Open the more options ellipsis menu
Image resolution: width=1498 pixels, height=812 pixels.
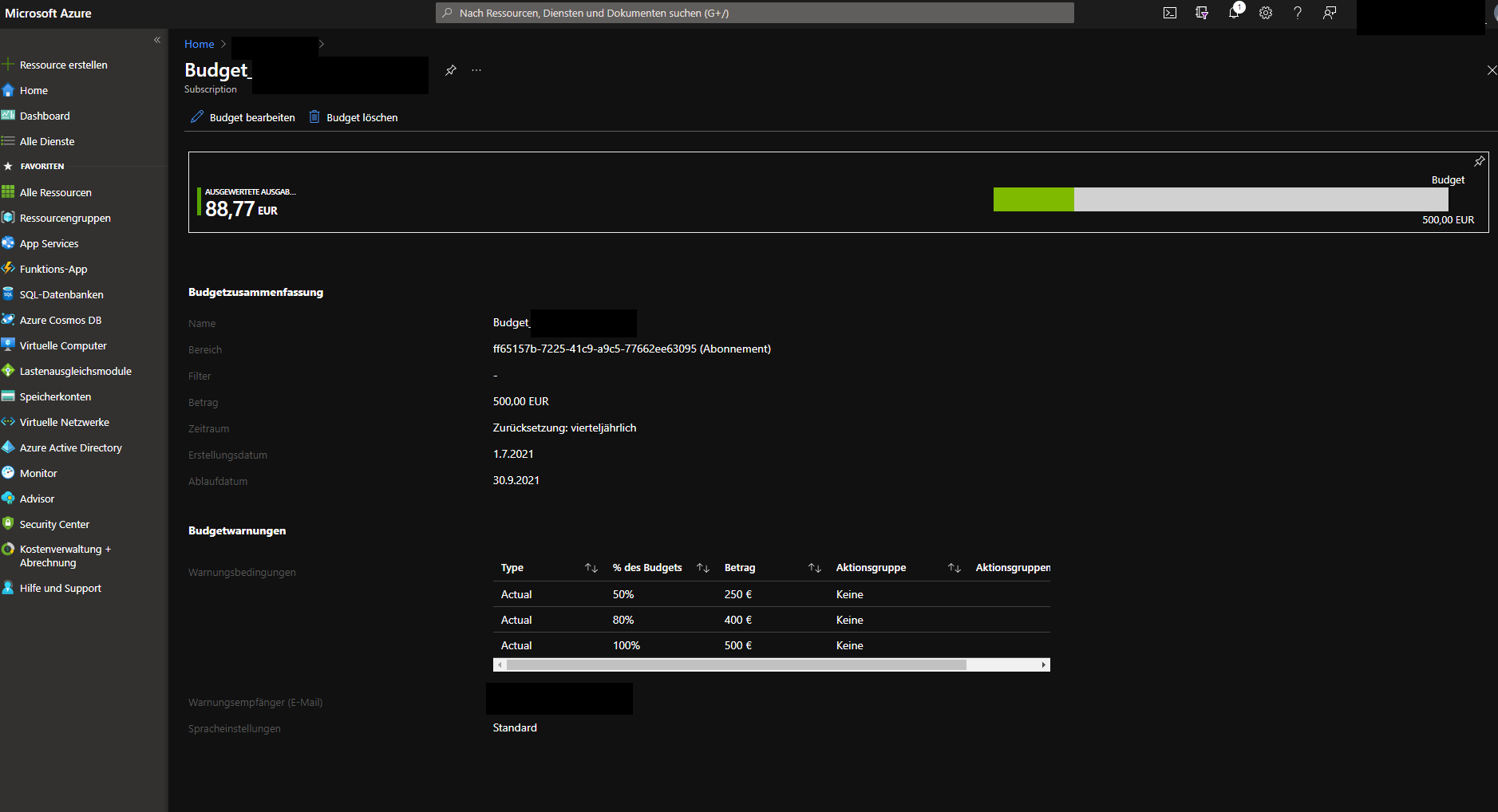click(476, 70)
